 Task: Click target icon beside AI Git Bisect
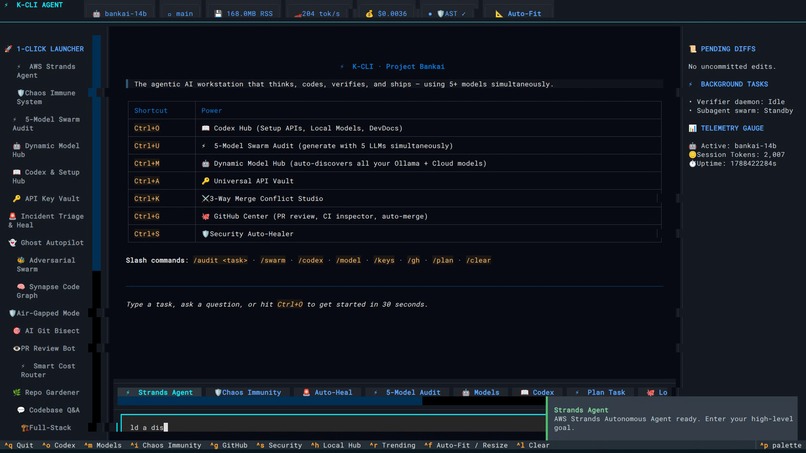16,331
